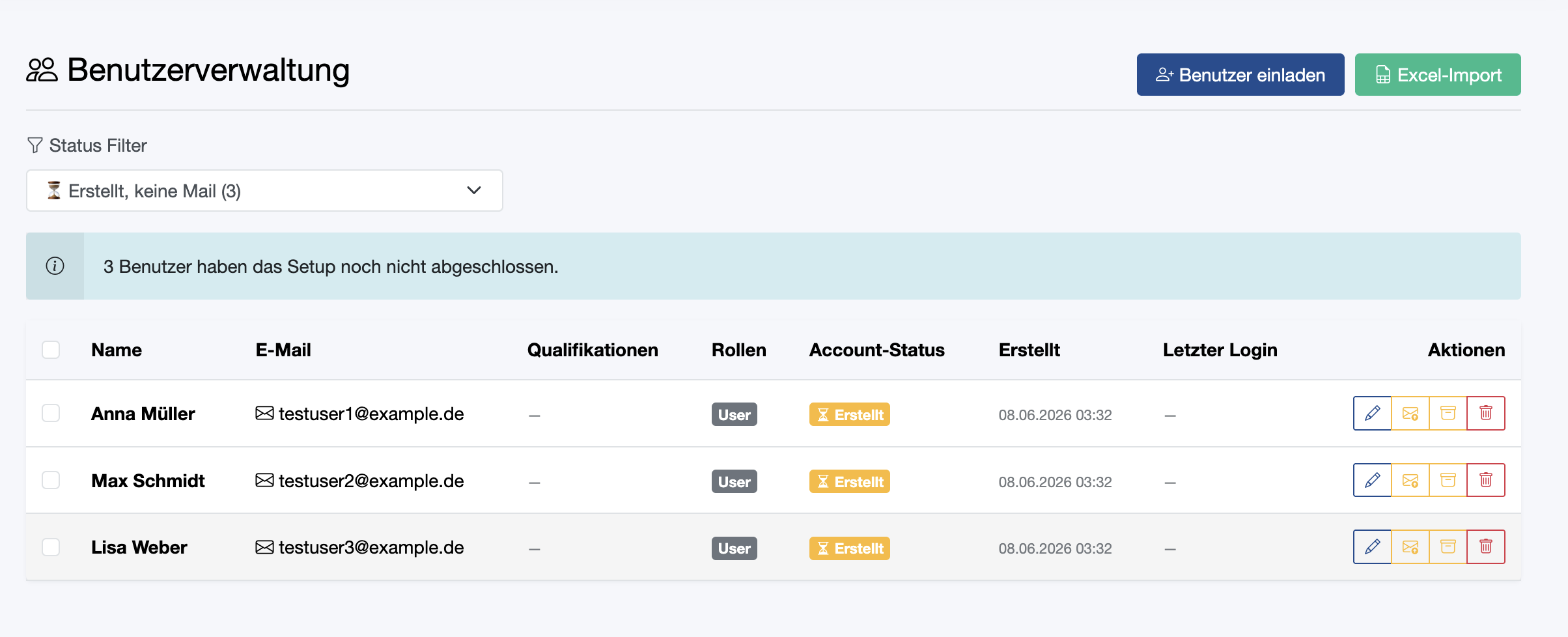Screen dimensions: 1568x637
Task: Click the Rollen column header
Action: 739,350
